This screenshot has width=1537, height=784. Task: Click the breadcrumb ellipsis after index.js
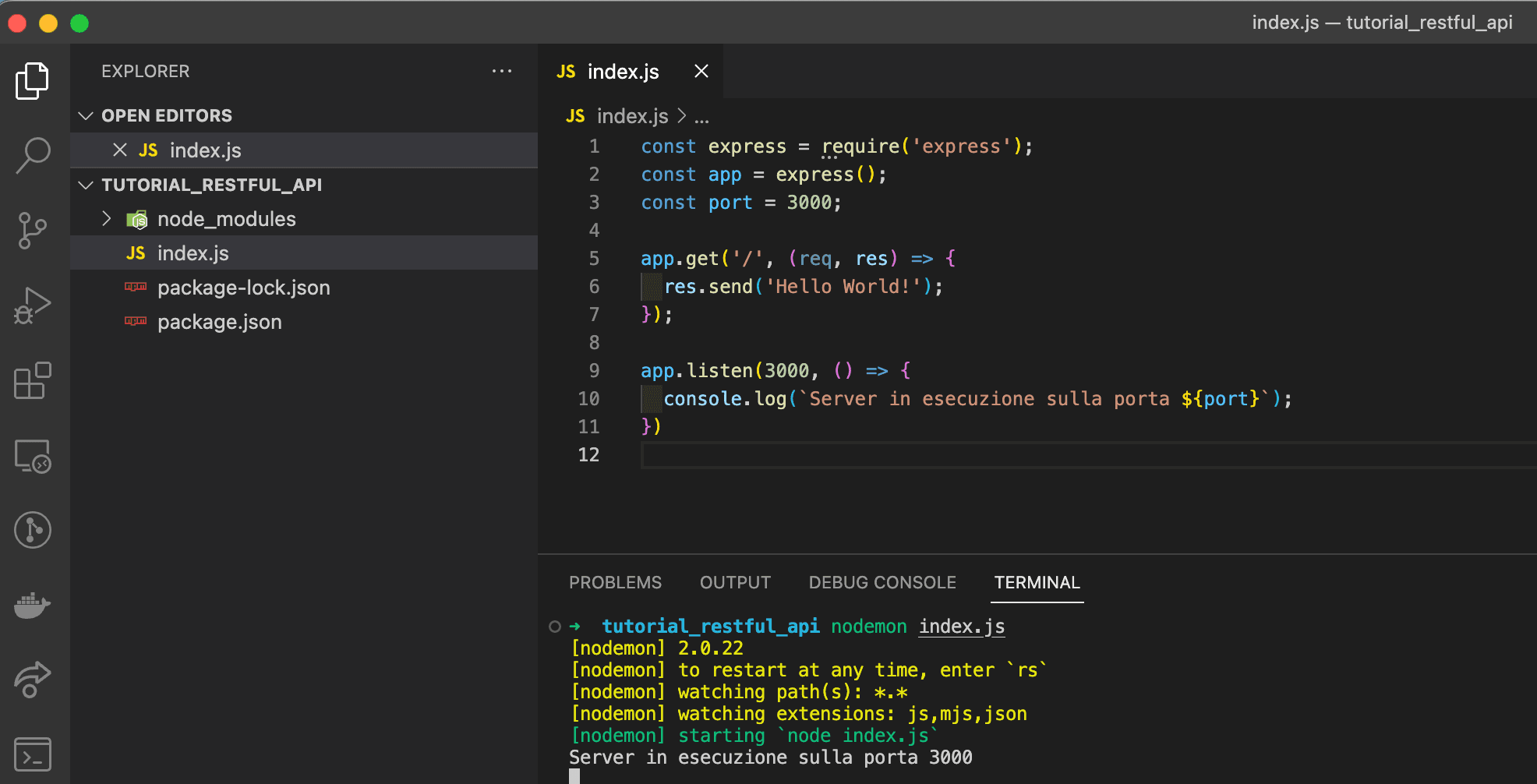pos(701,117)
